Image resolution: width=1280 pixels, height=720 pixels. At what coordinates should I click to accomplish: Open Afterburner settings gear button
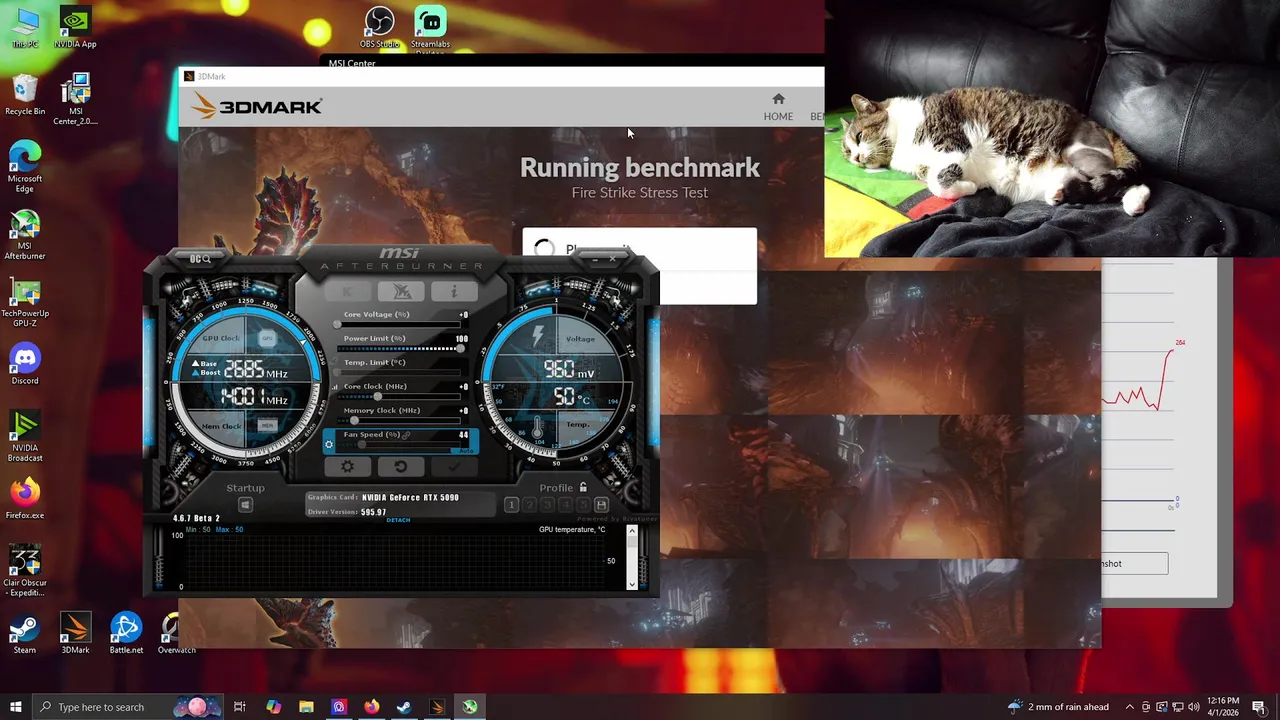click(x=347, y=466)
